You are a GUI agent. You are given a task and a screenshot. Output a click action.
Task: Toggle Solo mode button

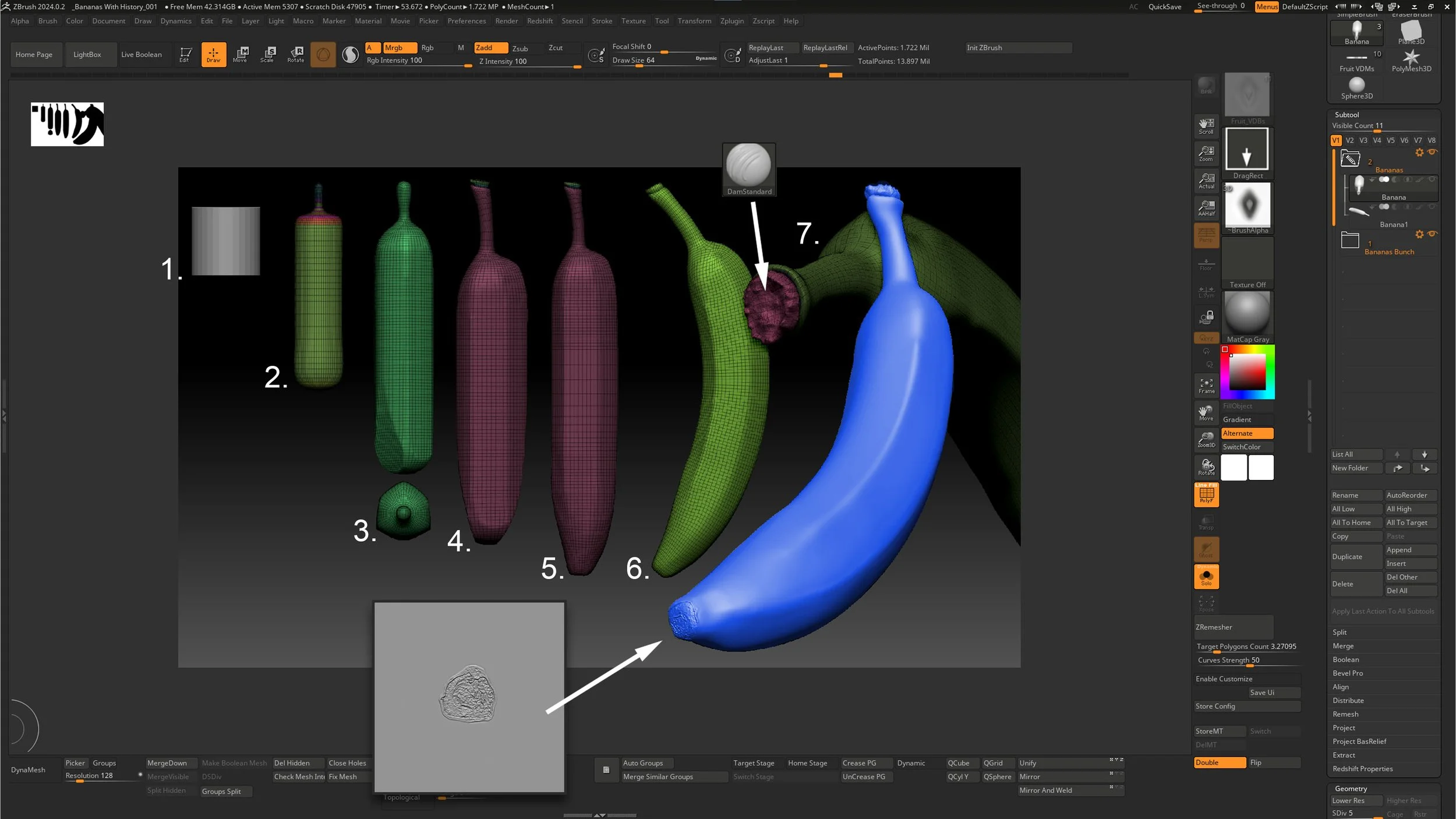1206,577
